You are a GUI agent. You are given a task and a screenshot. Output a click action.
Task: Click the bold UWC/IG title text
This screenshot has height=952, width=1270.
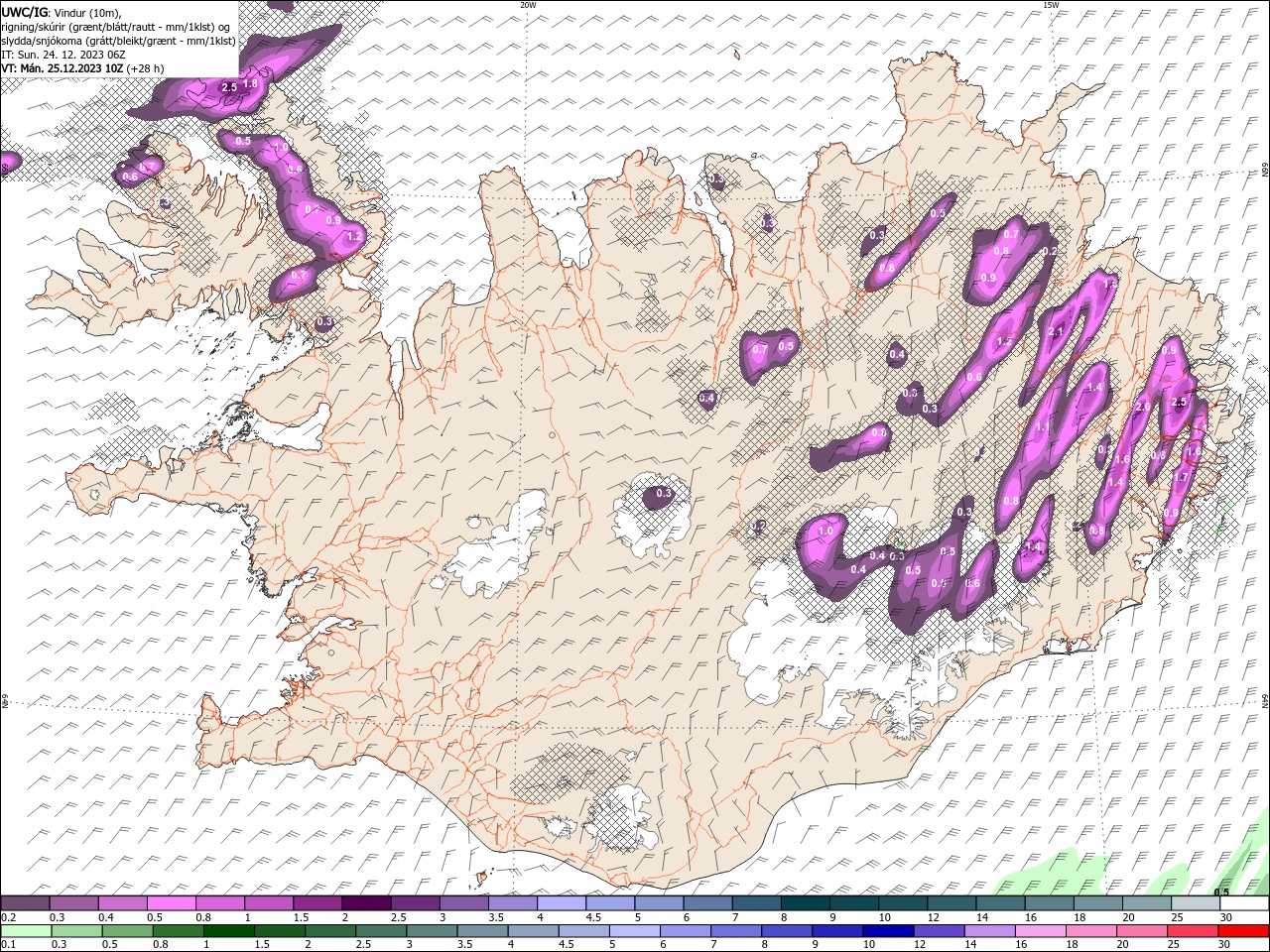(x=25, y=12)
